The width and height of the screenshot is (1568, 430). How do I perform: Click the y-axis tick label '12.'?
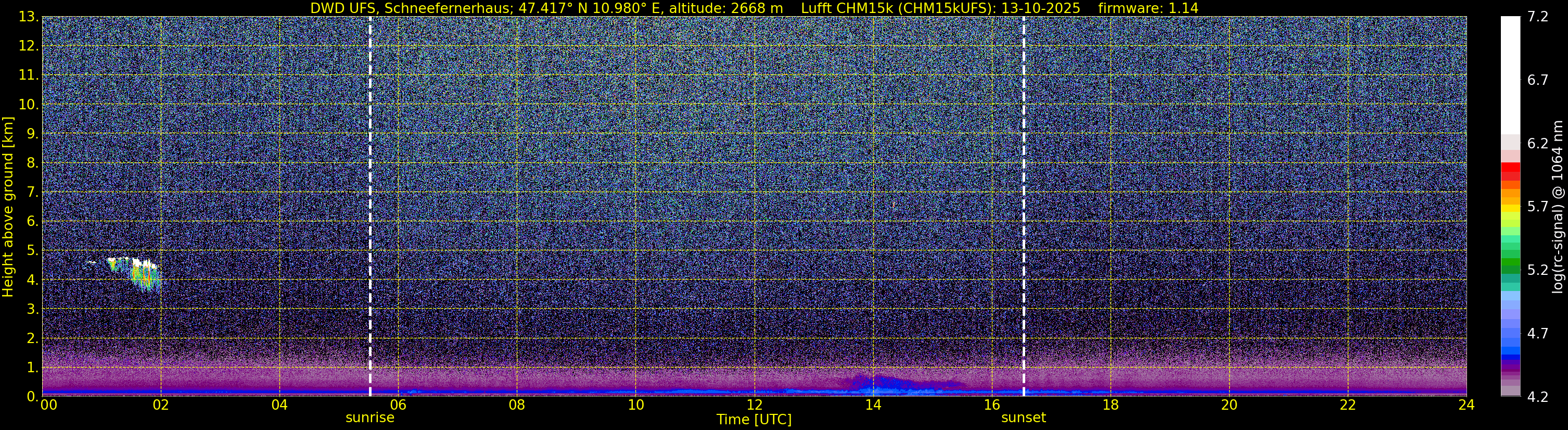[x=28, y=46]
